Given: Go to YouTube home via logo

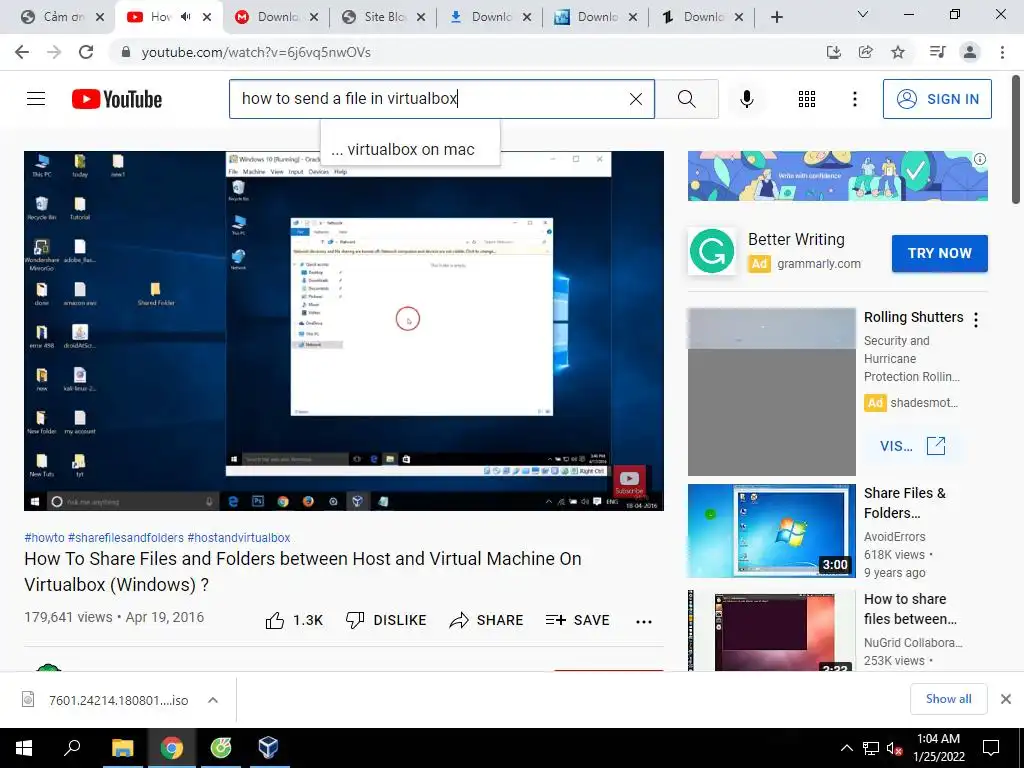Looking at the screenshot, I should click(x=117, y=99).
